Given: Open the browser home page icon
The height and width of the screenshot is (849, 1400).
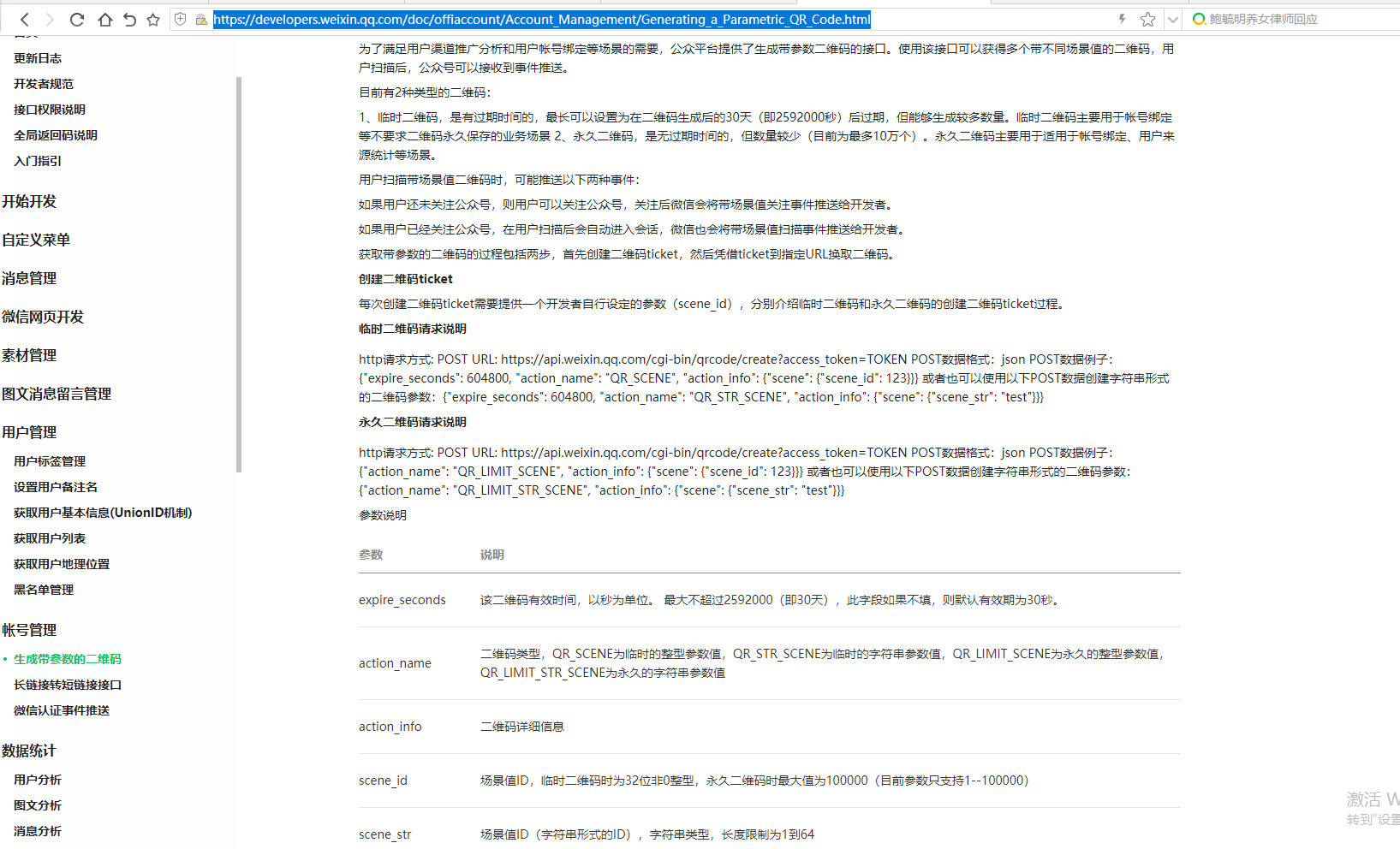Looking at the screenshot, I should (x=104, y=20).
